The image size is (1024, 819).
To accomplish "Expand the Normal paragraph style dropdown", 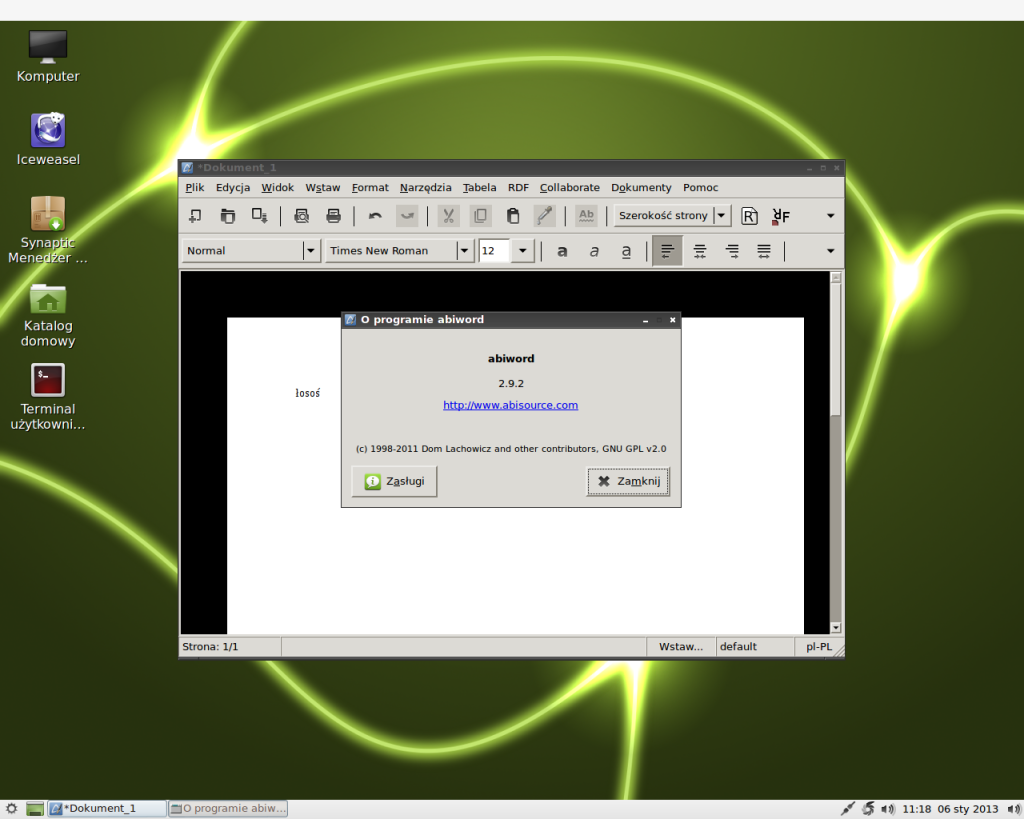I will coord(311,251).
